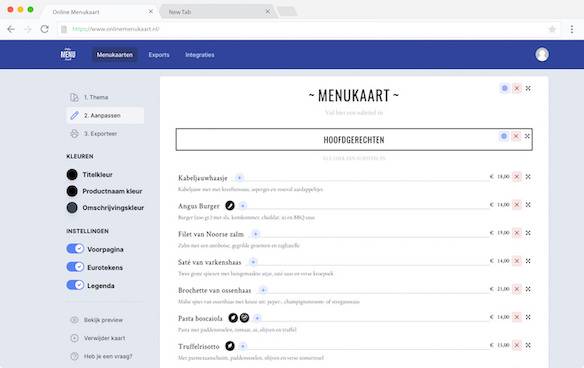The image size is (584, 368).
Task: Remove the Hoofdgerechten section with red X
Action: tap(516, 136)
